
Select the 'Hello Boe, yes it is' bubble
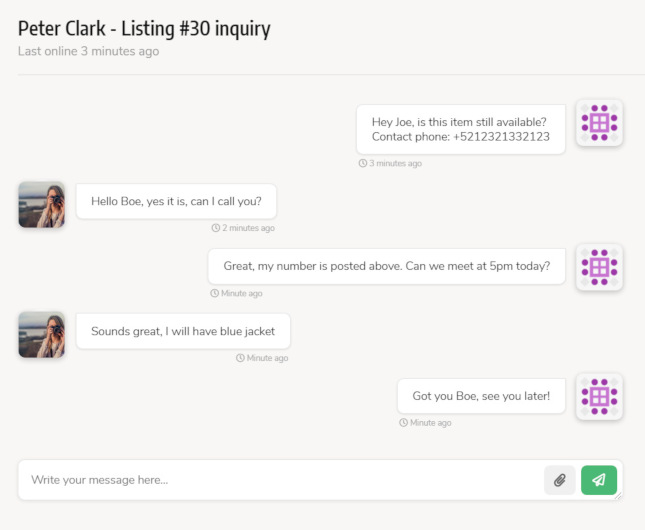pyautogui.click(x=176, y=201)
